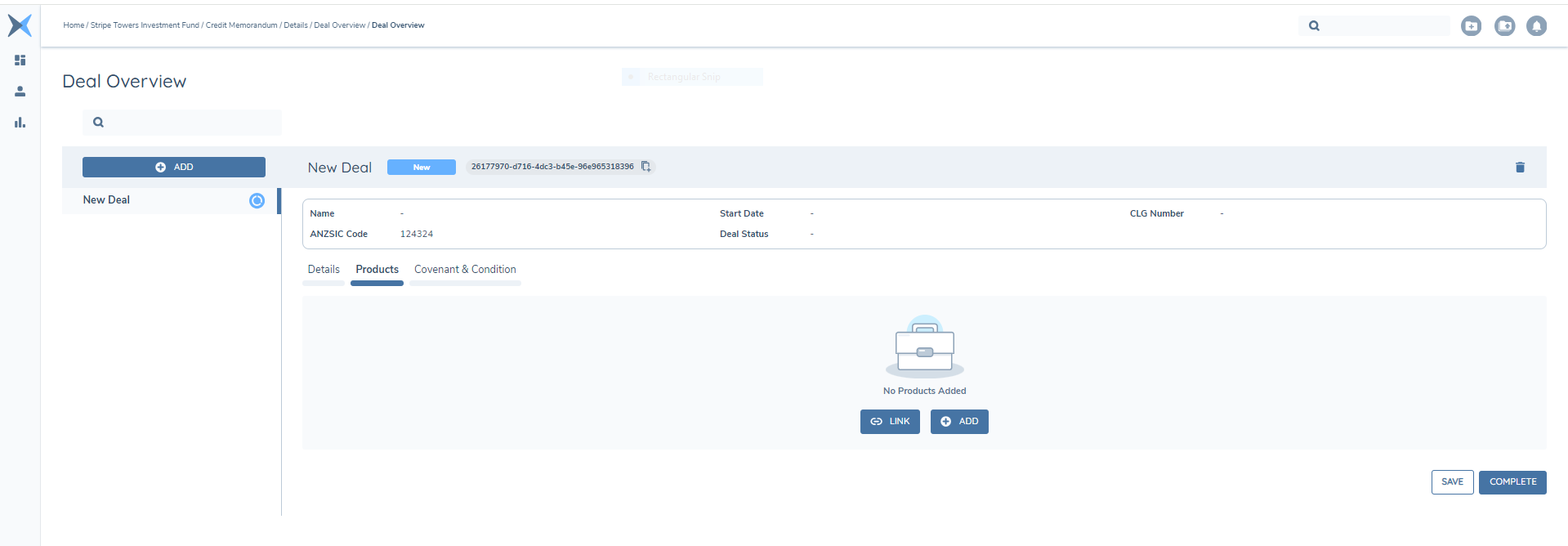This screenshot has height=546, width=1568.
Task: Go to Credit Memorandum breadcrumb link
Action: (241, 25)
